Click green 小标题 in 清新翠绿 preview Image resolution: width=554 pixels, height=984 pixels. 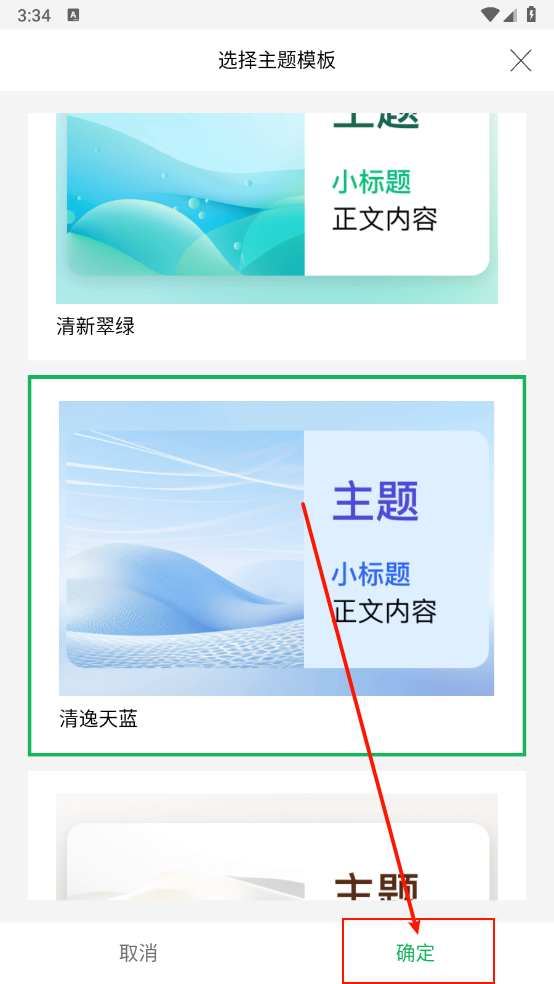(371, 182)
